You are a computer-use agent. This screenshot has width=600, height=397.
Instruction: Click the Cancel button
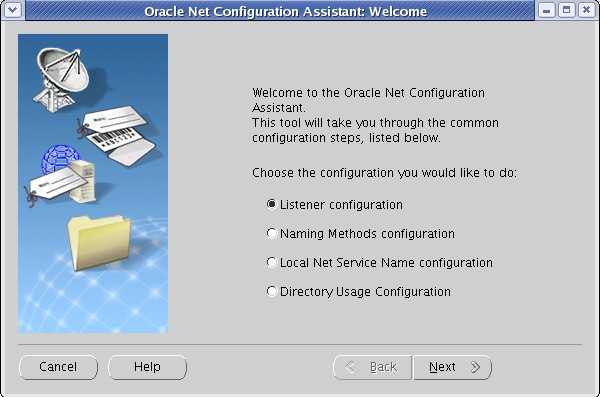tap(58, 367)
